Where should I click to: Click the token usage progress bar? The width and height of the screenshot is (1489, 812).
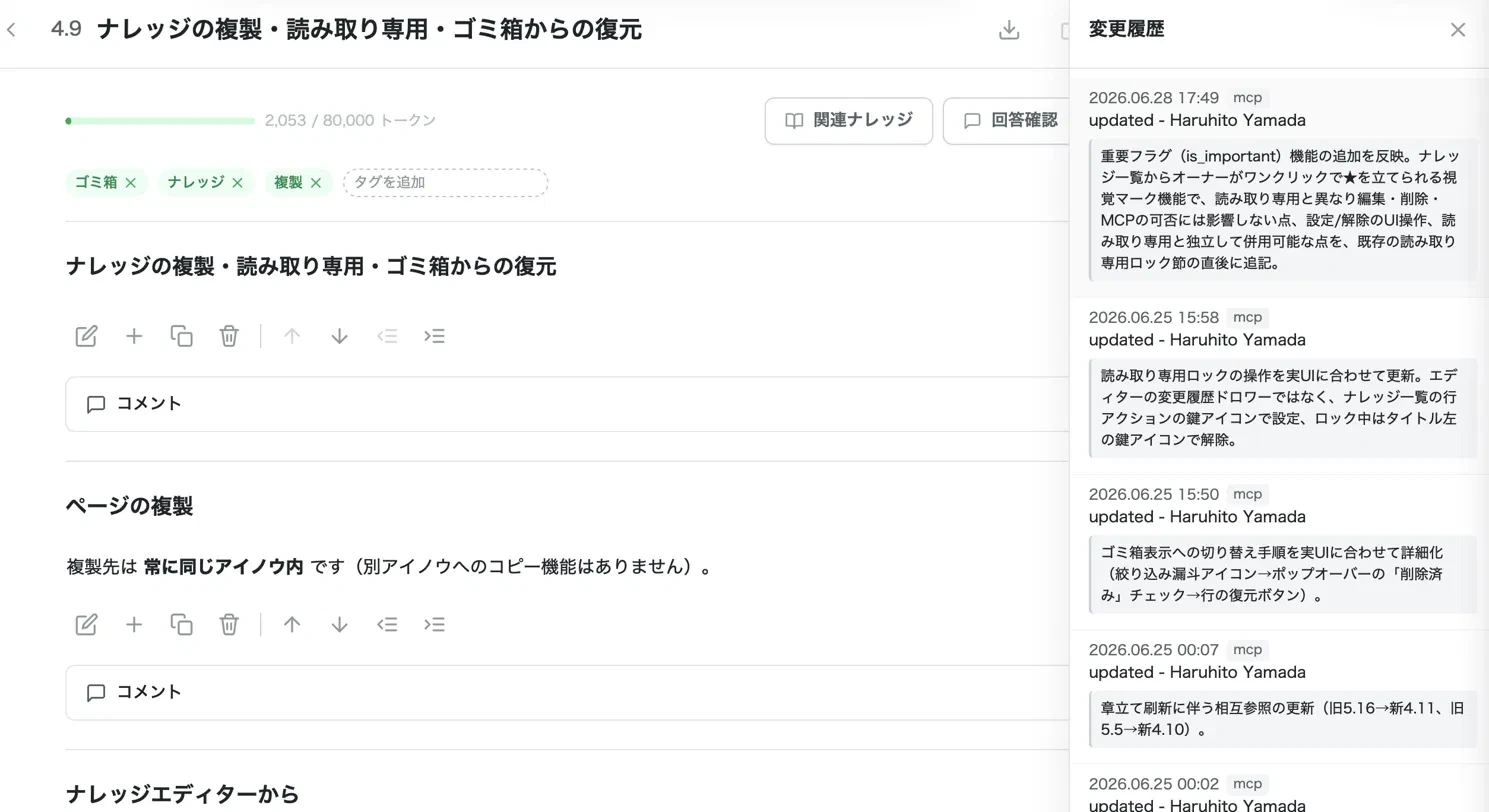[x=160, y=121]
